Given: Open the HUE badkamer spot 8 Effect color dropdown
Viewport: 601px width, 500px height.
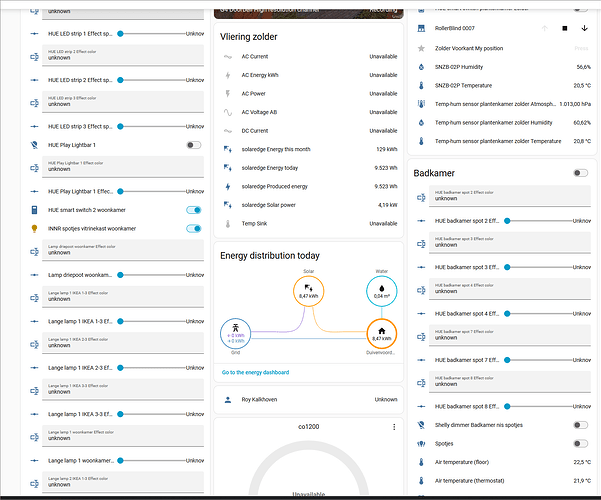Looking at the screenshot, I should click(x=510, y=382).
